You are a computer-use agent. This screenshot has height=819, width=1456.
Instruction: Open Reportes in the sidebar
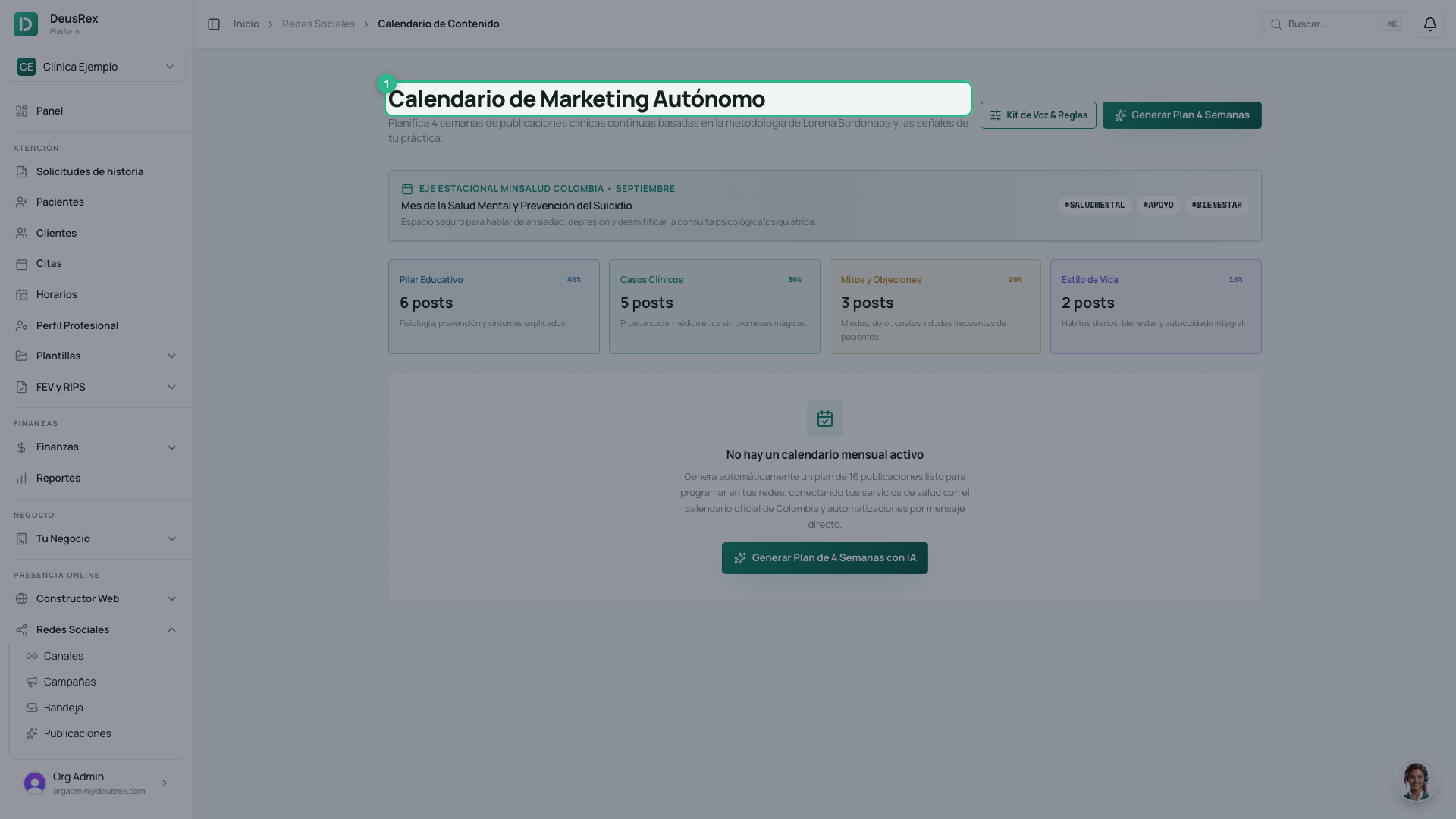(96, 479)
